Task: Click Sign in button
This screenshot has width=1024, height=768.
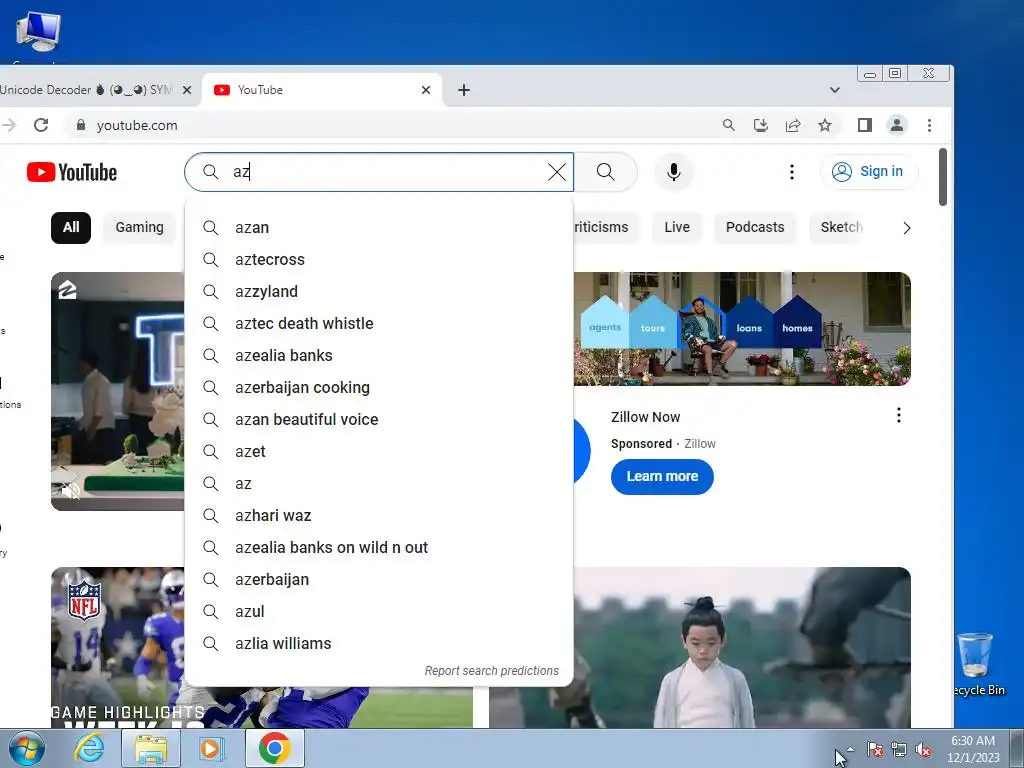Action: [x=869, y=172]
